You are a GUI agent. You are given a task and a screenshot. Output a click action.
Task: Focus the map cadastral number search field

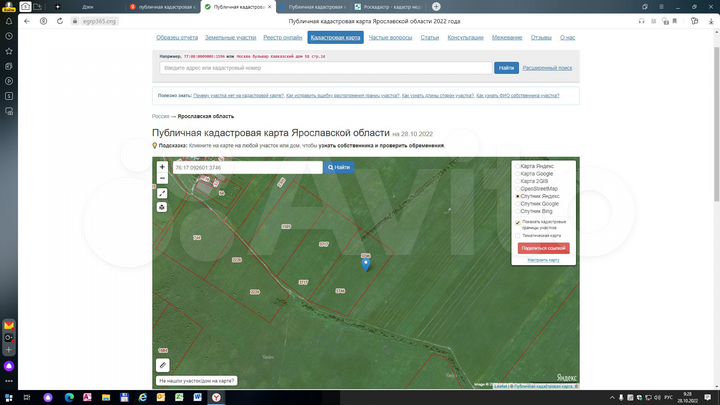click(248, 168)
